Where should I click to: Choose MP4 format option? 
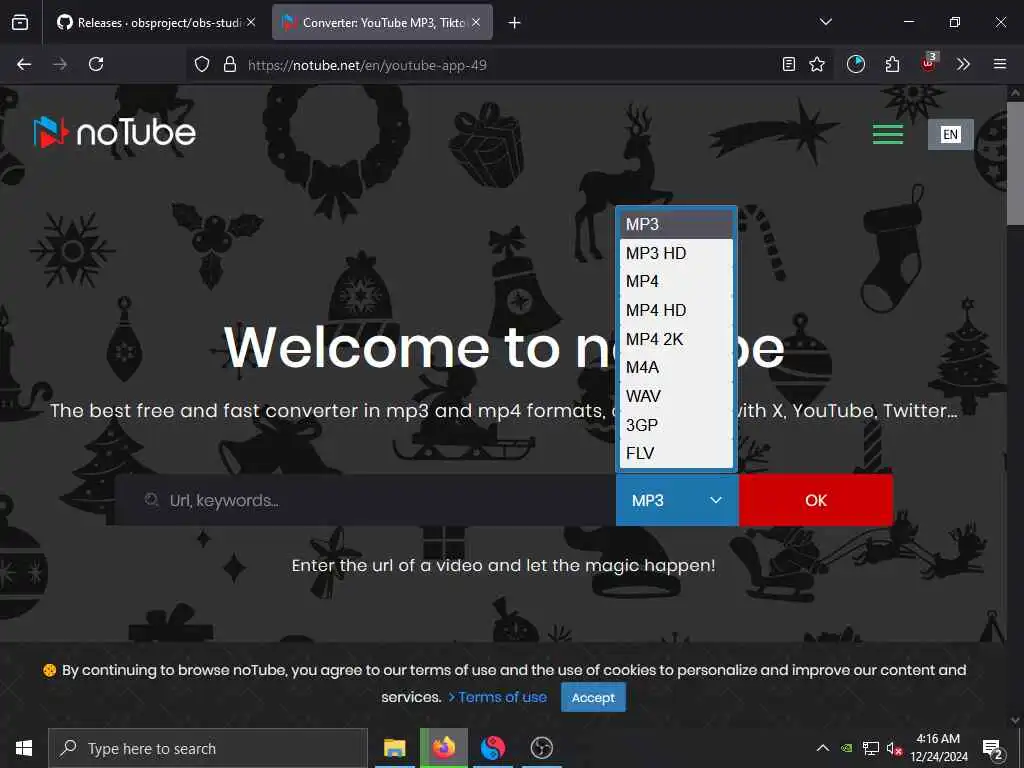(x=676, y=281)
